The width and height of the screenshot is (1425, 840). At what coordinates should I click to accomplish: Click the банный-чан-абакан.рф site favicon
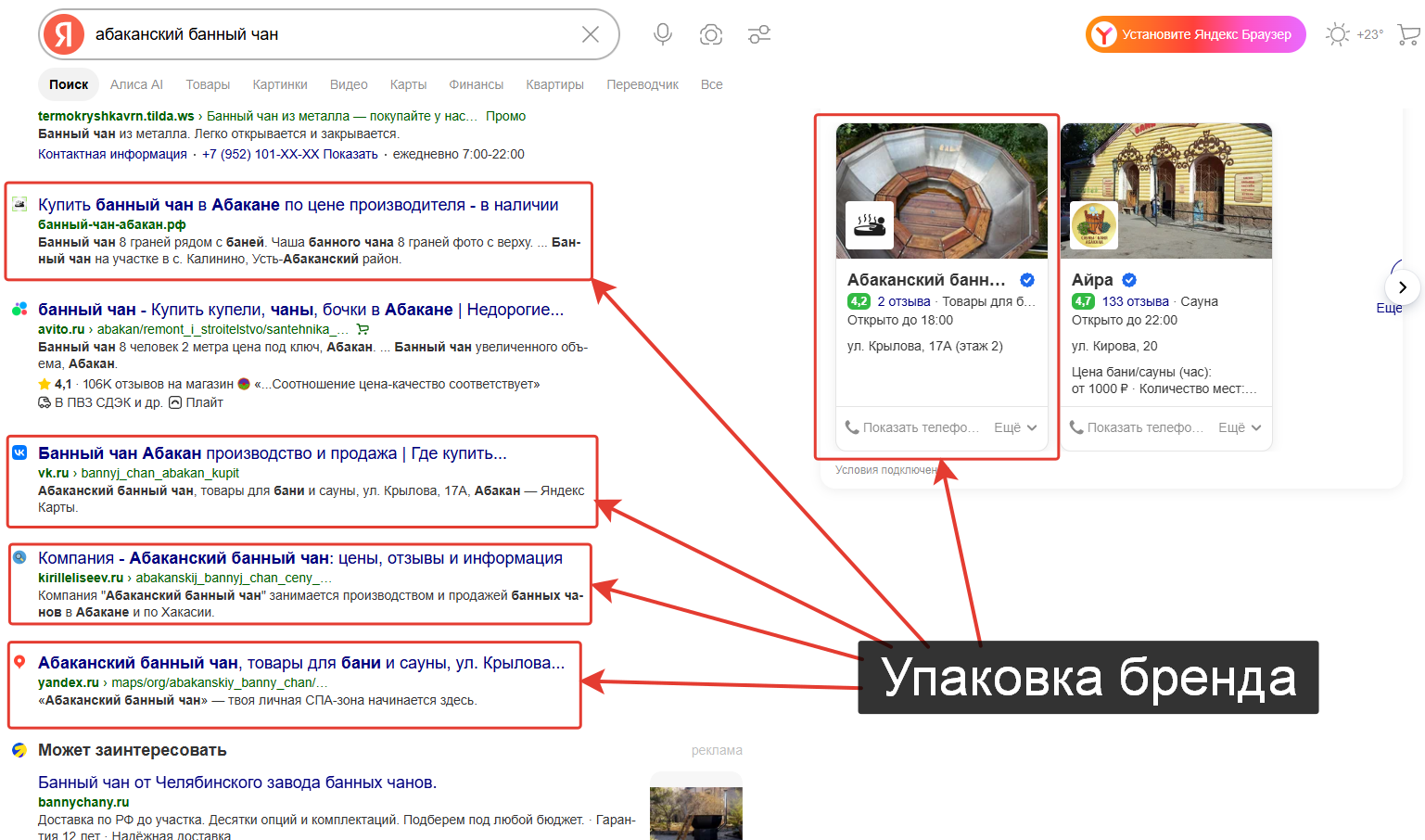click(x=19, y=203)
